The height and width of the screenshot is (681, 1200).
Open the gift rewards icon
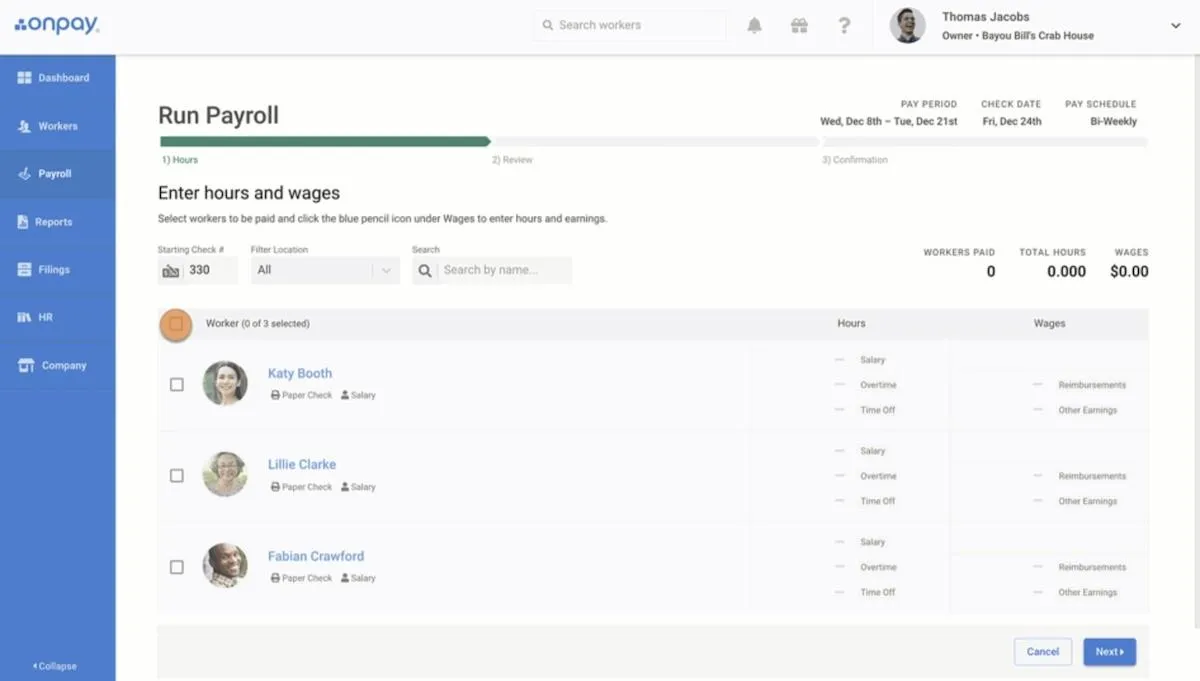coord(799,26)
